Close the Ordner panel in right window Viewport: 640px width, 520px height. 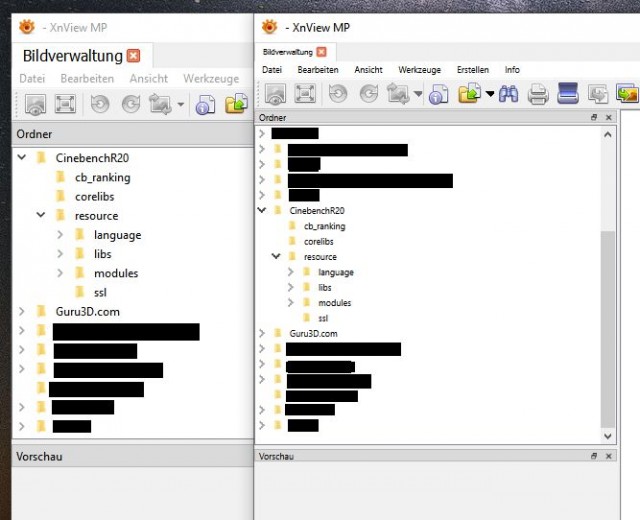coord(609,118)
